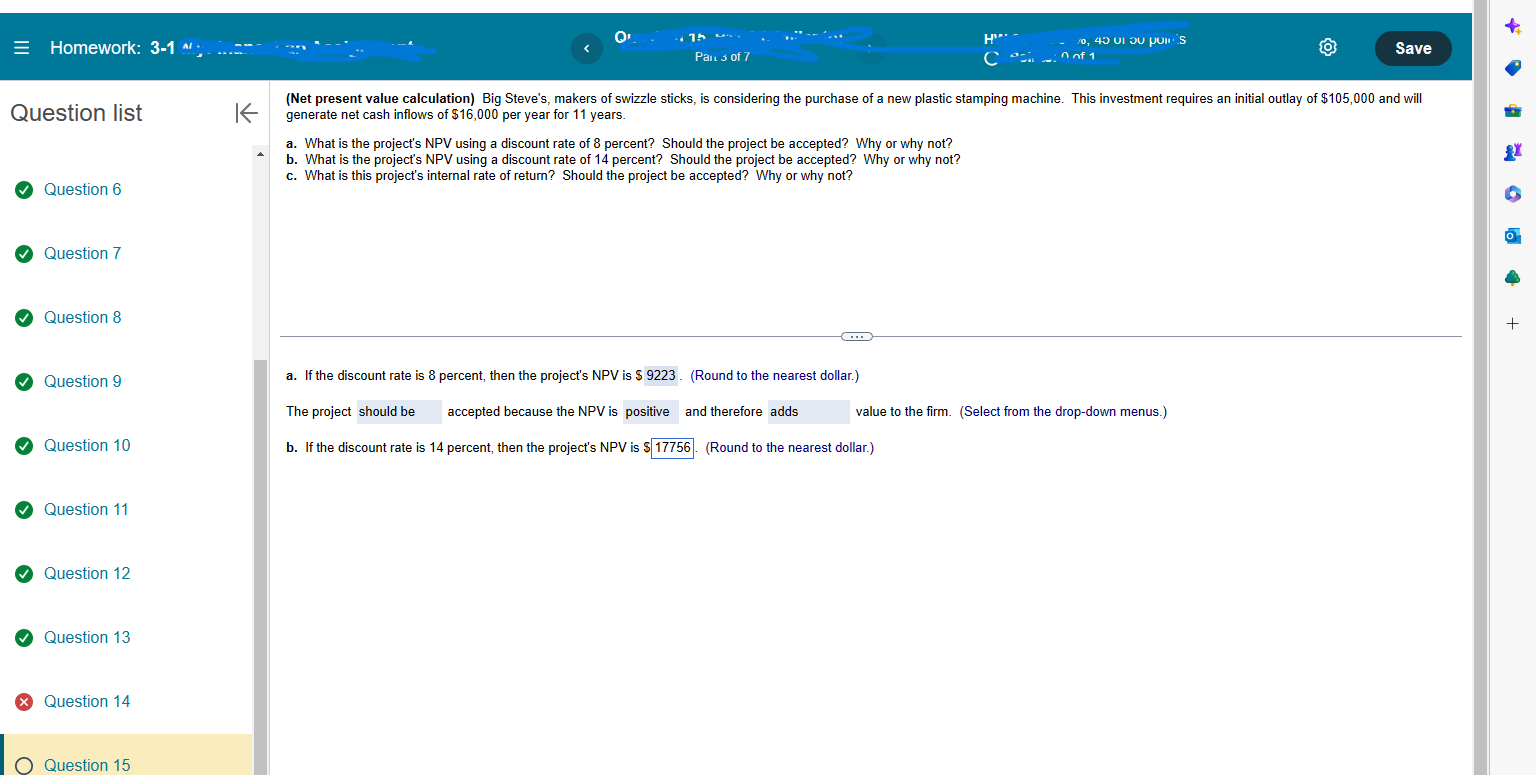This screenshot has height=775, width=1536.
Task: Open Copilot in the browser sidebar
Action: (1512, 25)
